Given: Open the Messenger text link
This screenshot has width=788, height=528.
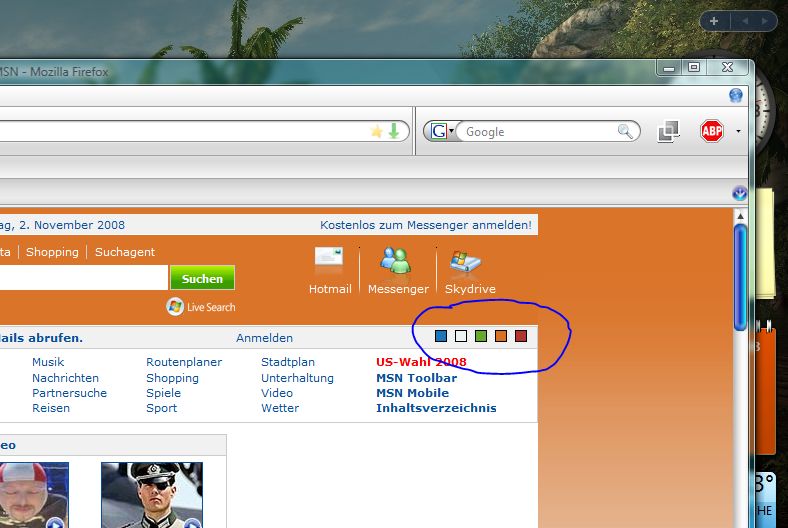Looking at the screenshot, I should 398,289.
